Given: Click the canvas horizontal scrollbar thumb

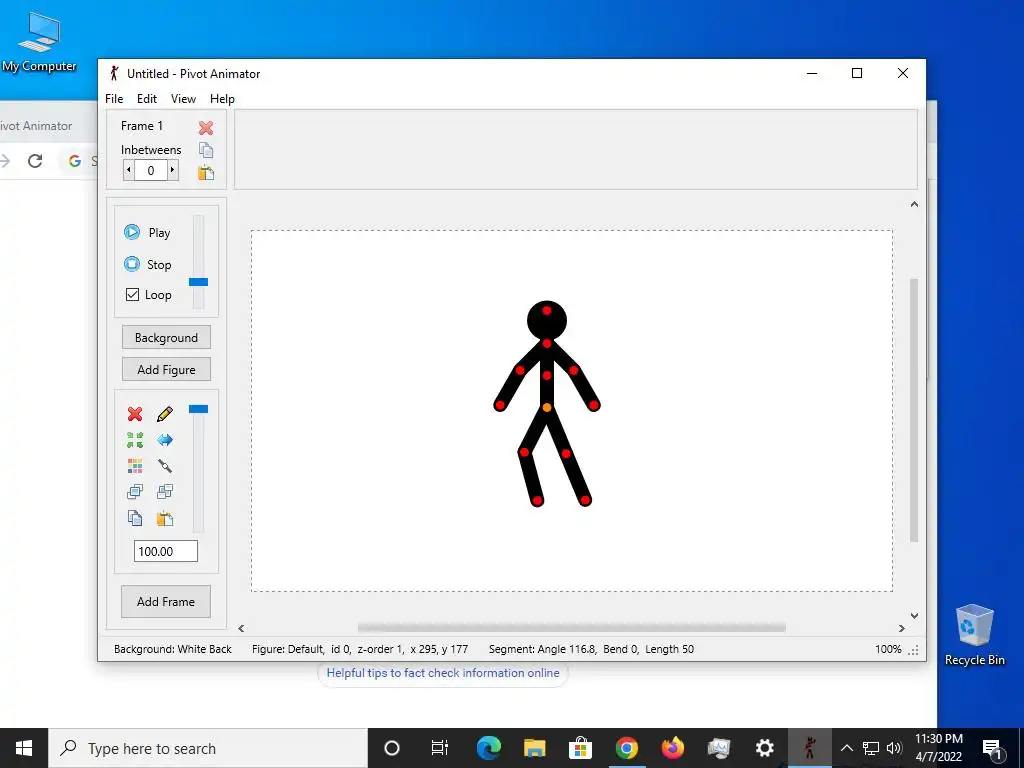Looking at the screenshot, I should [x=571, y=628].
